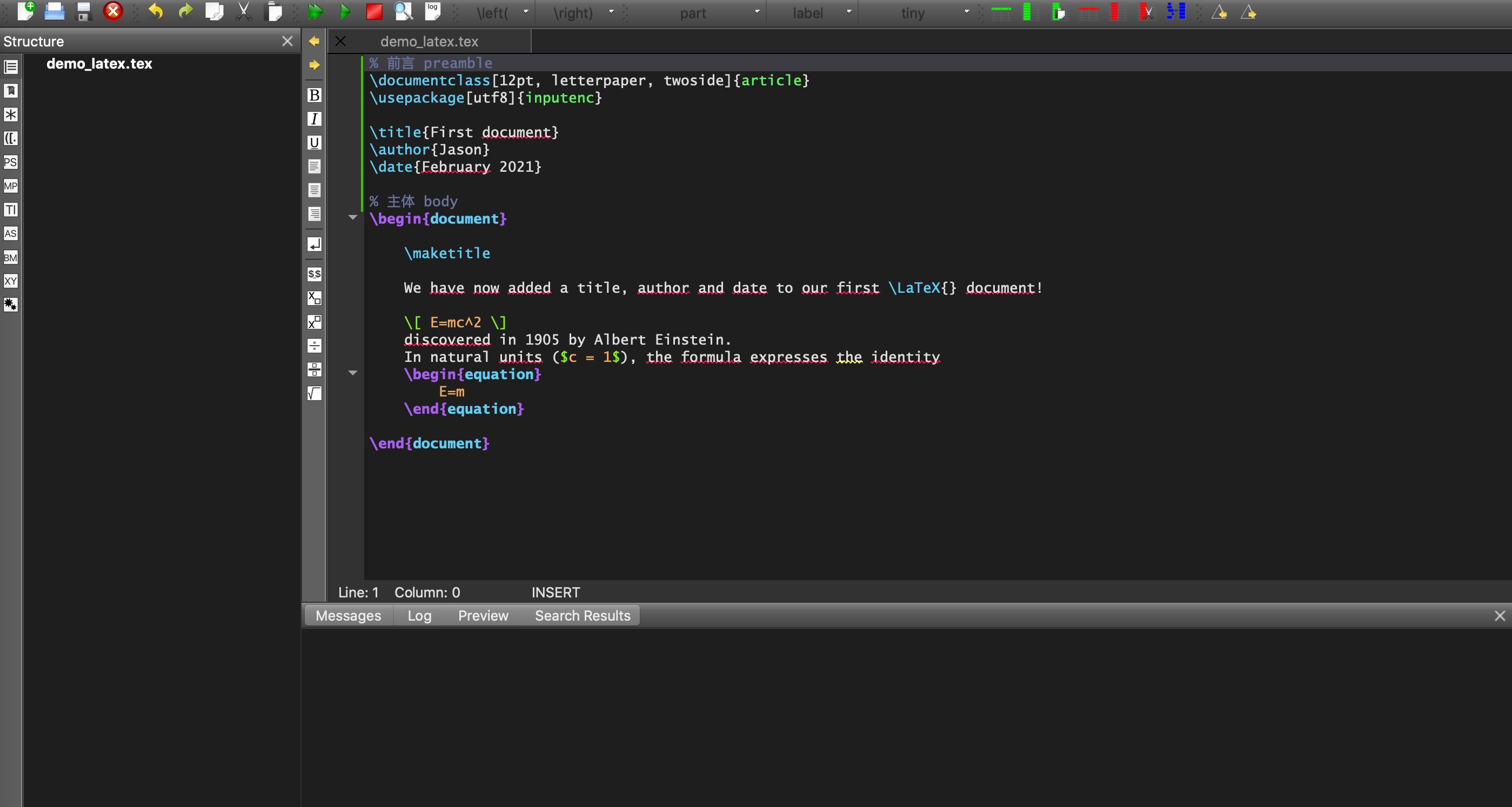Paste table column icon
The height and width of the screenshot is (807, 1512).
pos(1058,11)
